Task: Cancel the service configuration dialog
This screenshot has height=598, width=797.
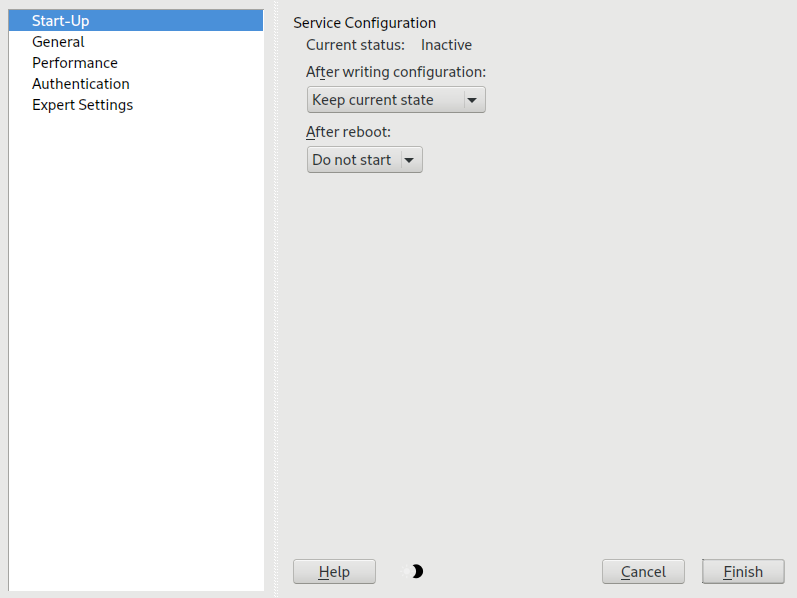Action: pos(643,572)
